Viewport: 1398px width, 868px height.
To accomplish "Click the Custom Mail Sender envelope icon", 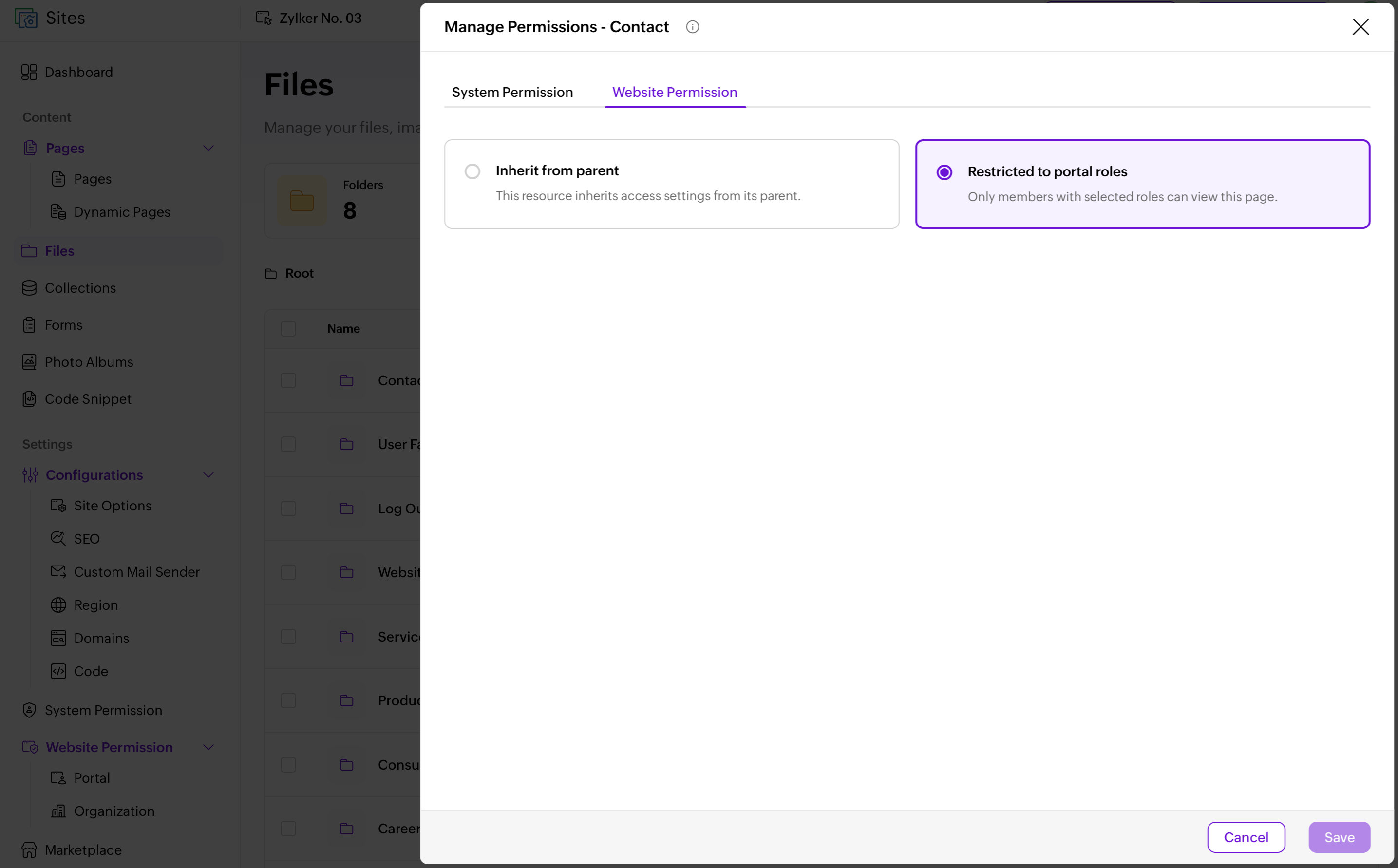I will coord(58,572).
